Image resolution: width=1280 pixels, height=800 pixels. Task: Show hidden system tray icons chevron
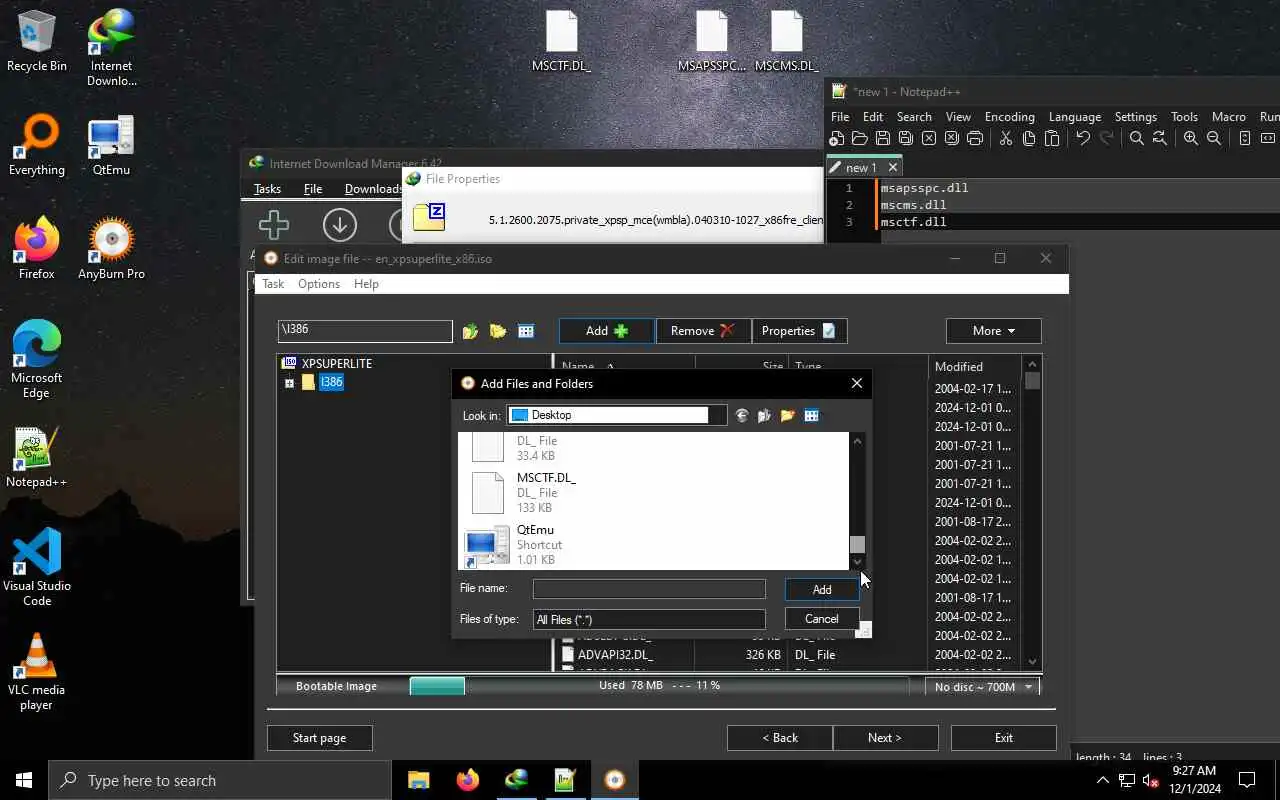click(x=1103, y=780)
